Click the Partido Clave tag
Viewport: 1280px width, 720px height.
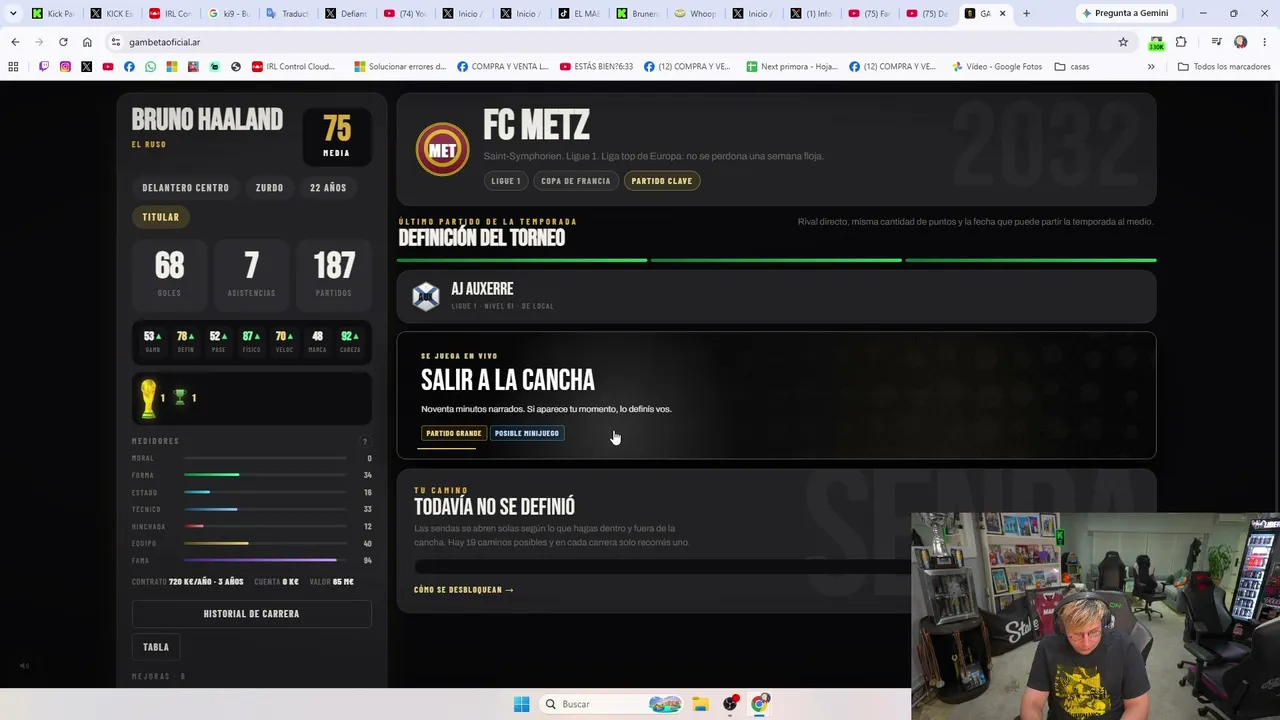click(662, 181)
